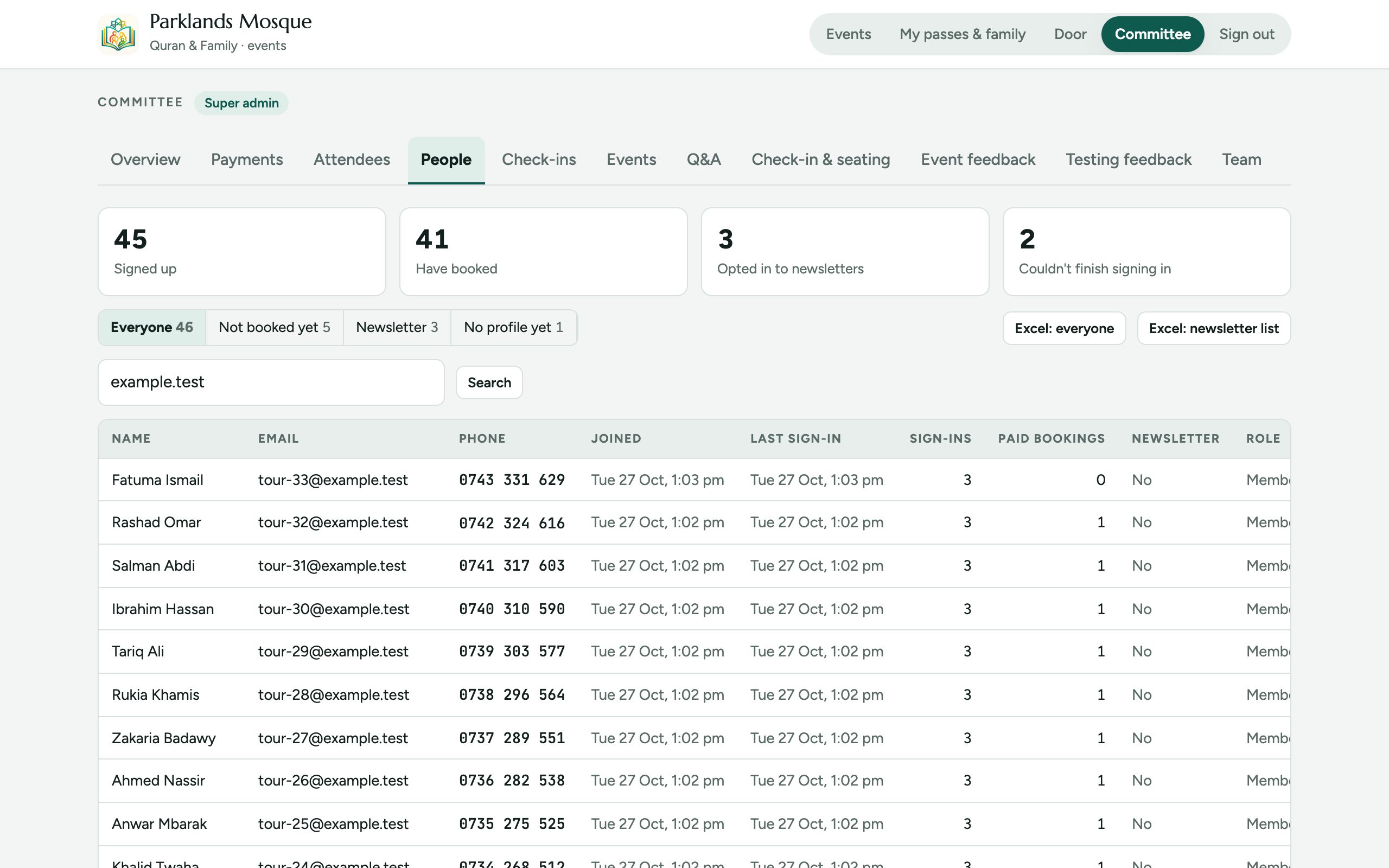Click phone number 0735 275 525
This screenshot has width=1389, height=868.
point(512,825)
